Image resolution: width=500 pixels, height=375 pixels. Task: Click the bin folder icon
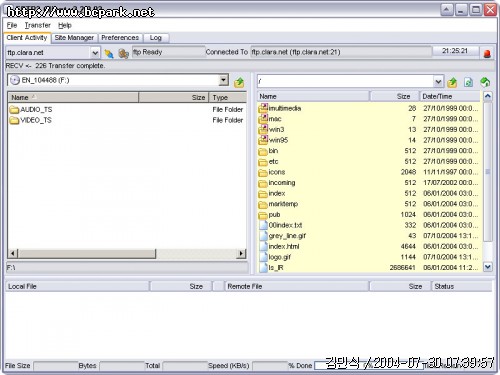click(263, 151)
